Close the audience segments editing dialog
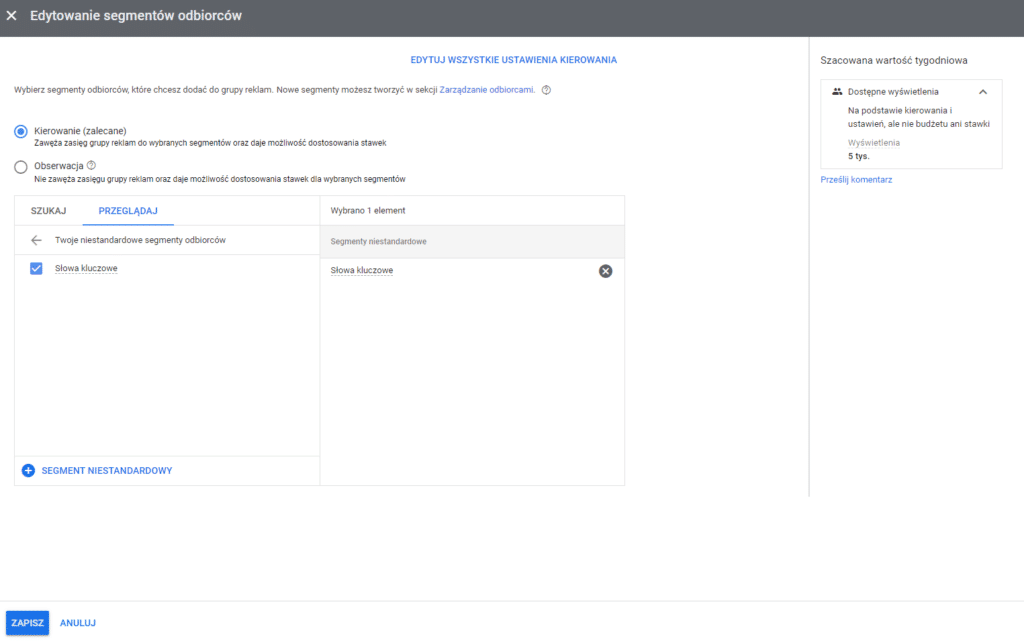 tap(11, 16)
